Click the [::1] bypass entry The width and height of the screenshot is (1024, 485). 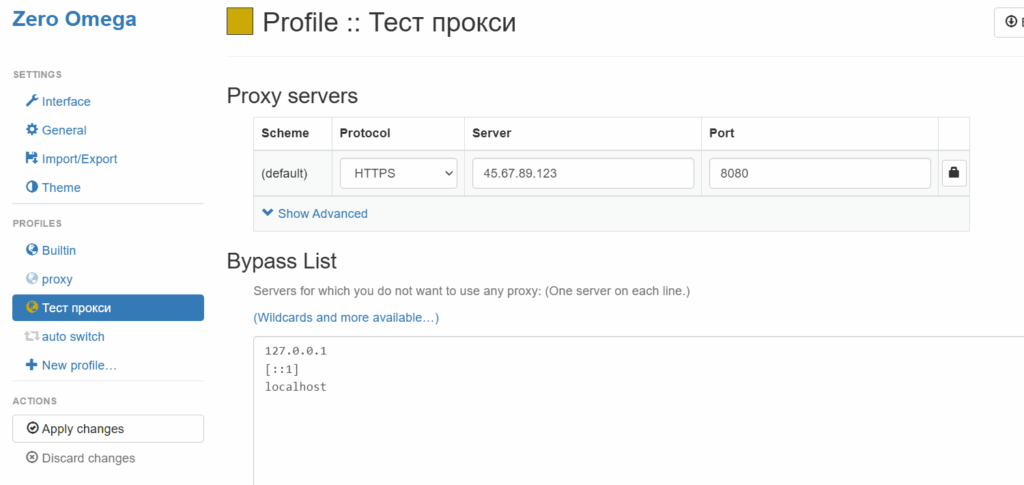pyautogui.click(x=281, y=369)
